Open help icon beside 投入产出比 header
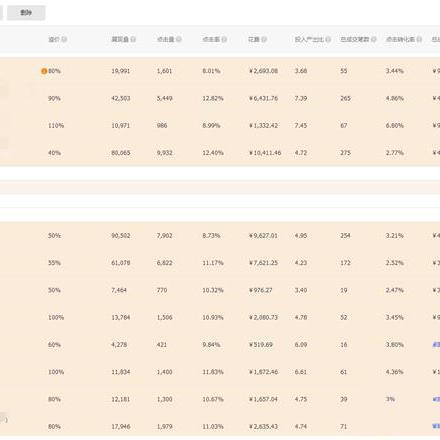440x440 pixels. (328, 39)
